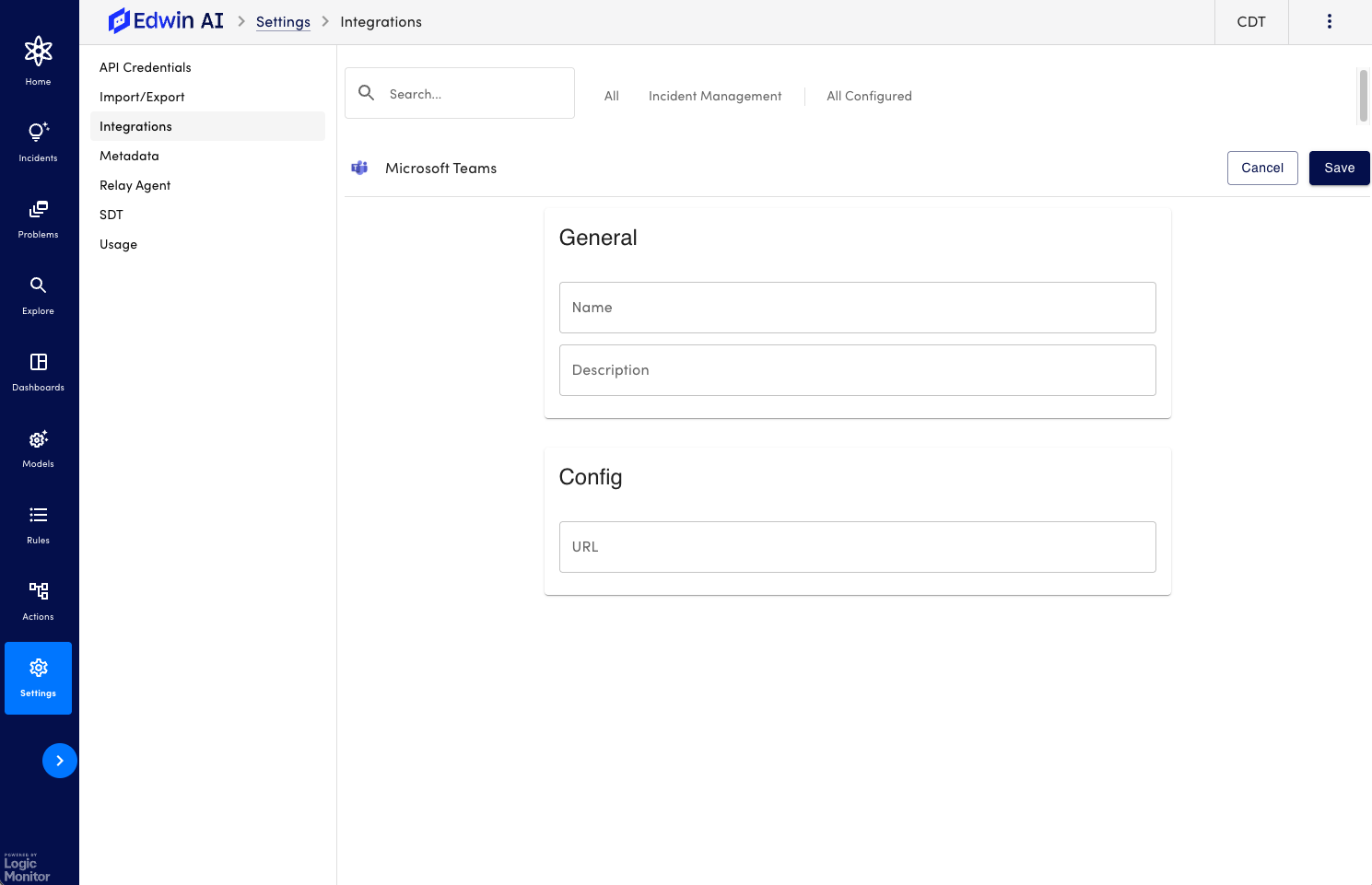Image resolution: width=1372 pixels, height=885 pixels.
Task: Click into the Description input field
Action: (857, 370)
